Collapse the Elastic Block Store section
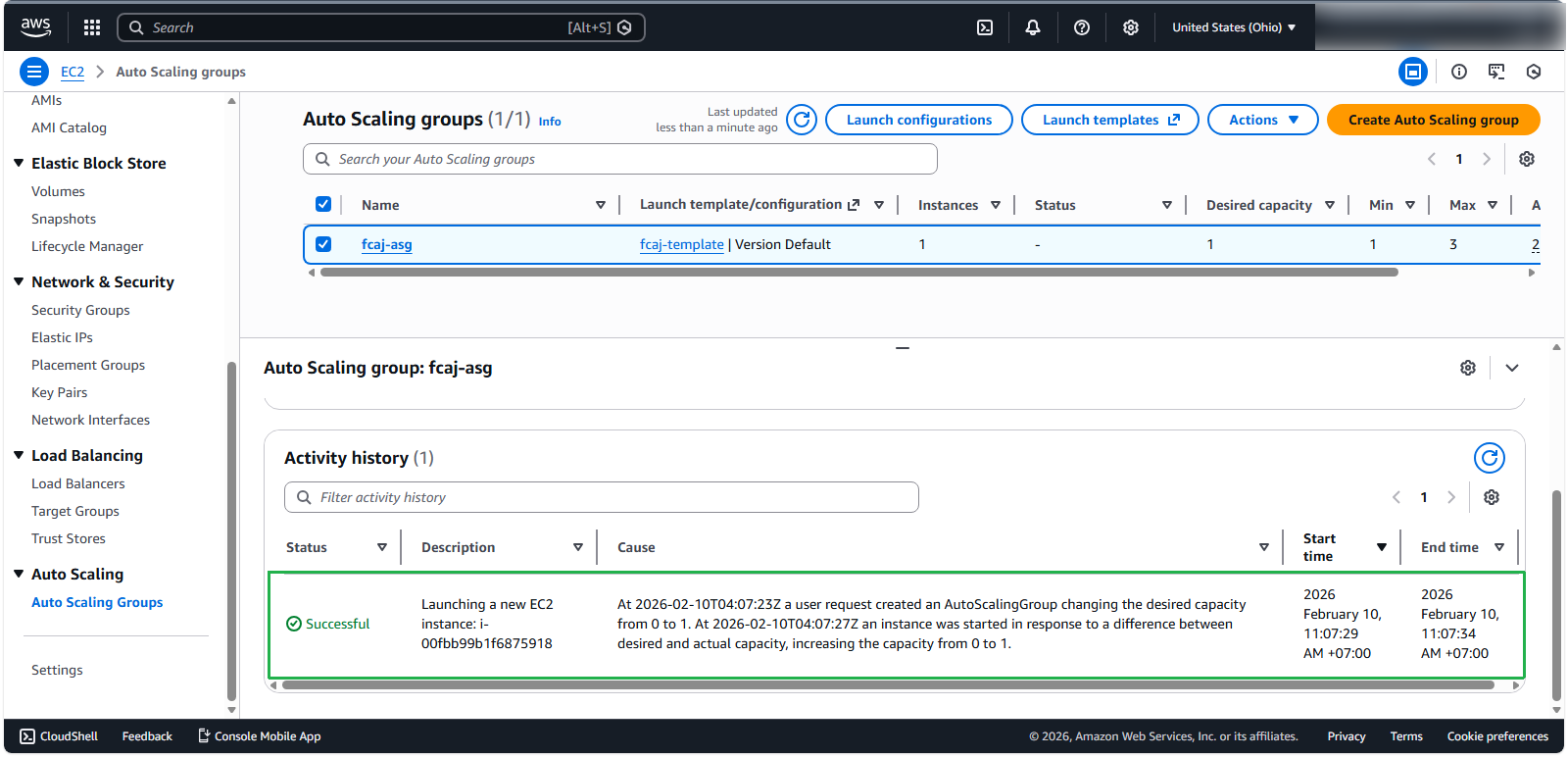The height and width of the screenshot is (757, 1568). (19, 163)
